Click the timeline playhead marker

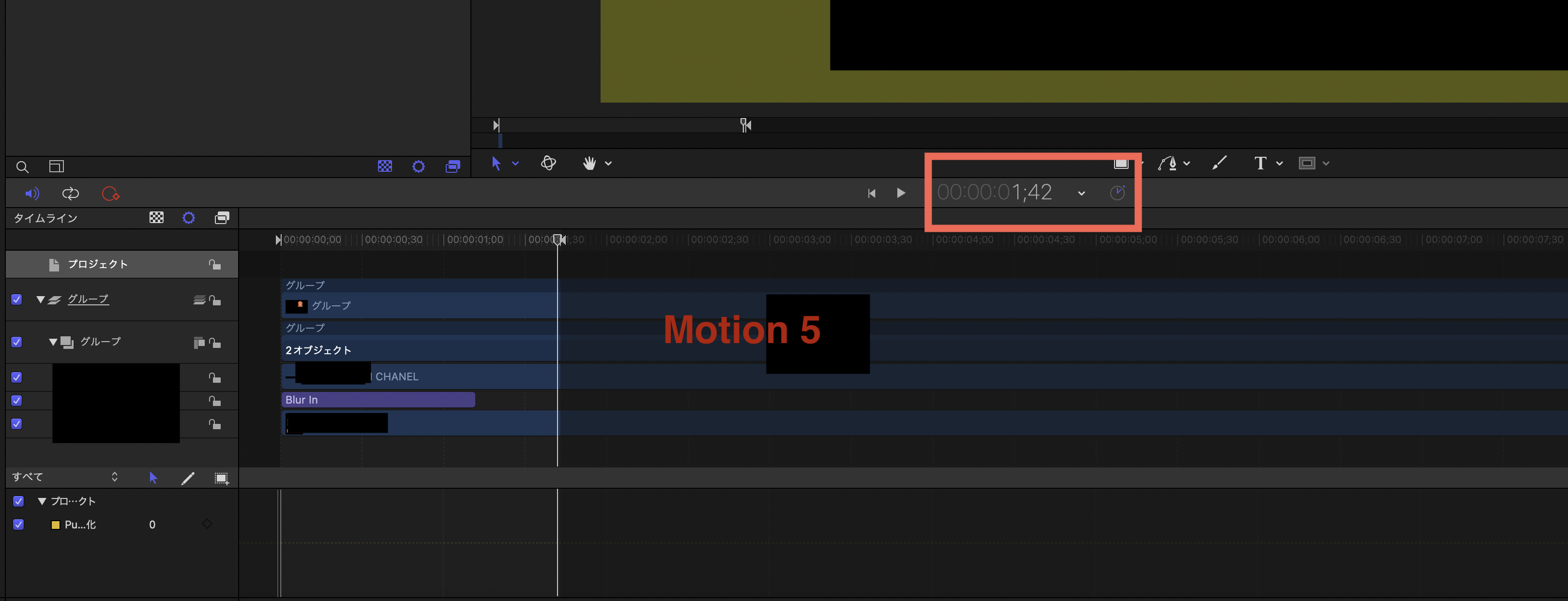pyautogui.click(x=558, y=240)
